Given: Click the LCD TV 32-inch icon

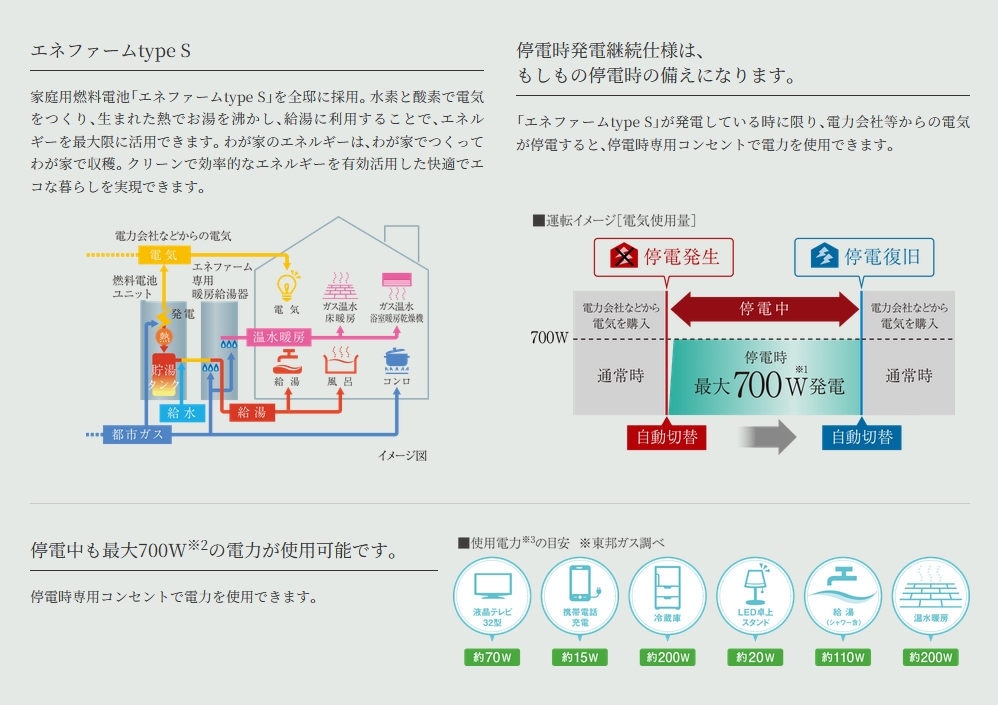Looking at the screenshot, I should [x=492, y=596].
